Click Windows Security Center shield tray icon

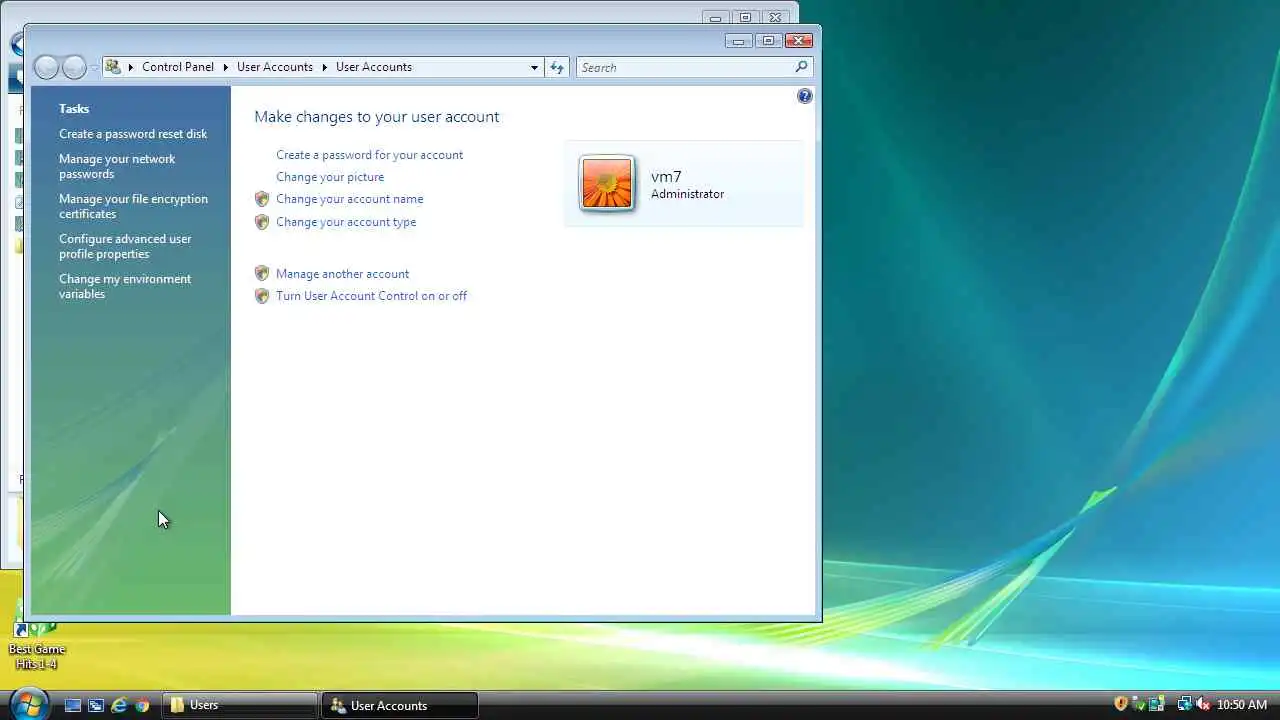pyautogui.click(x=1121, y=705)
